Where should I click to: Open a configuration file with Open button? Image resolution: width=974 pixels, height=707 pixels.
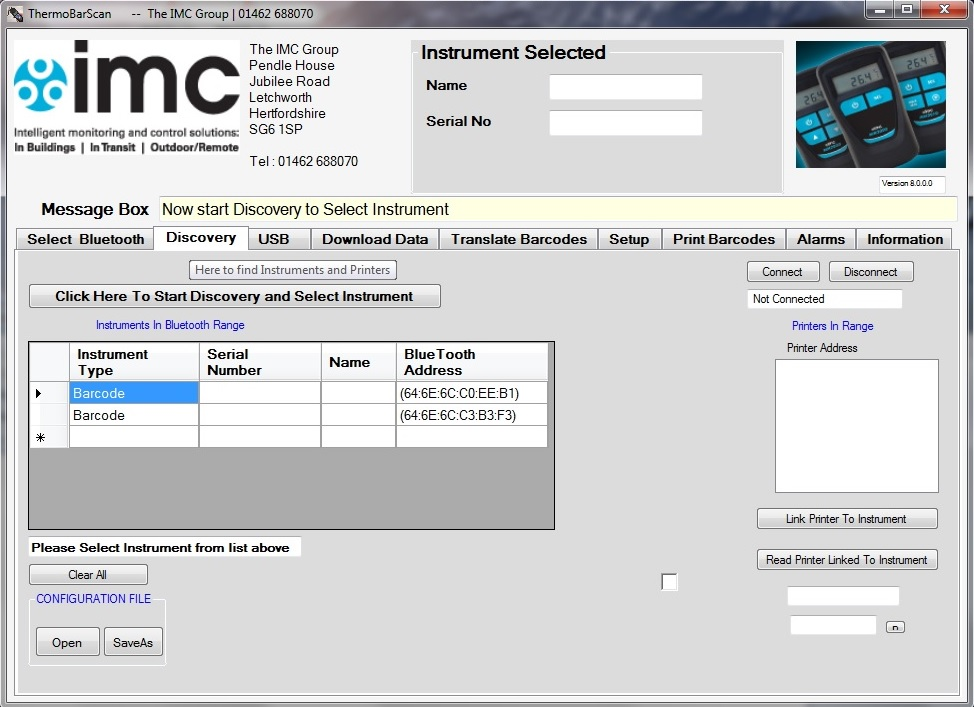click(67, 642)
